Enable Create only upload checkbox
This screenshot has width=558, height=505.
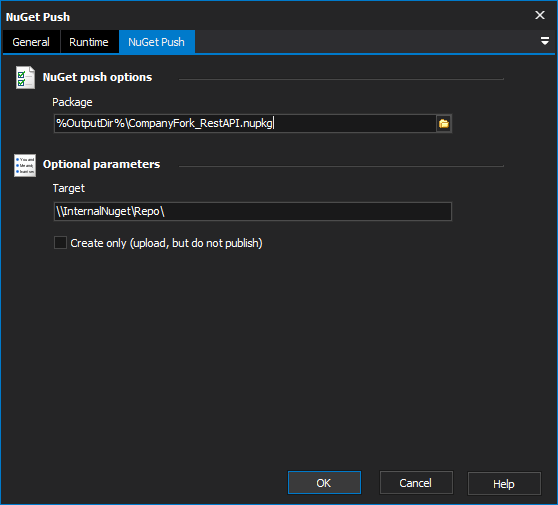[x=60, y=243]
